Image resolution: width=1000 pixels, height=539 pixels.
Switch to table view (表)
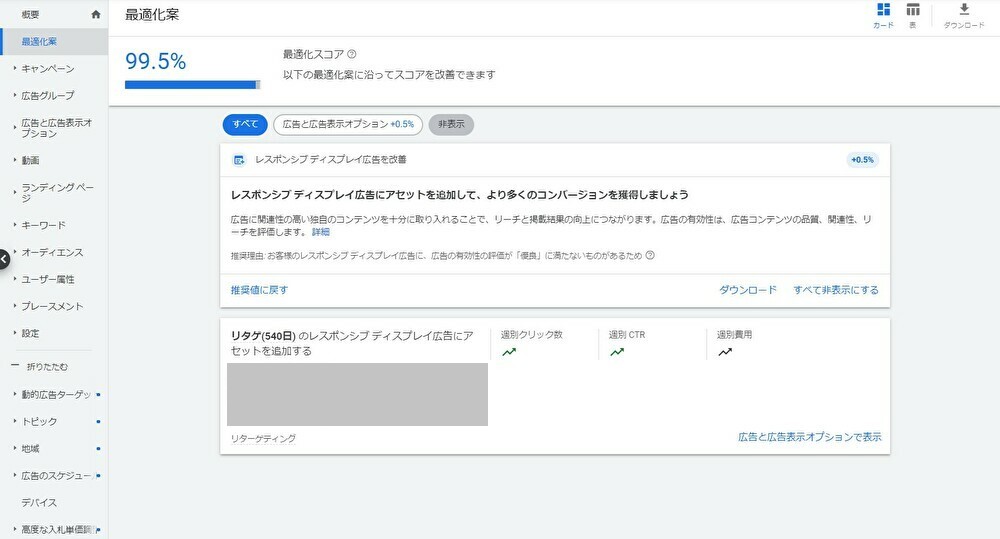(x=913, y=16)
